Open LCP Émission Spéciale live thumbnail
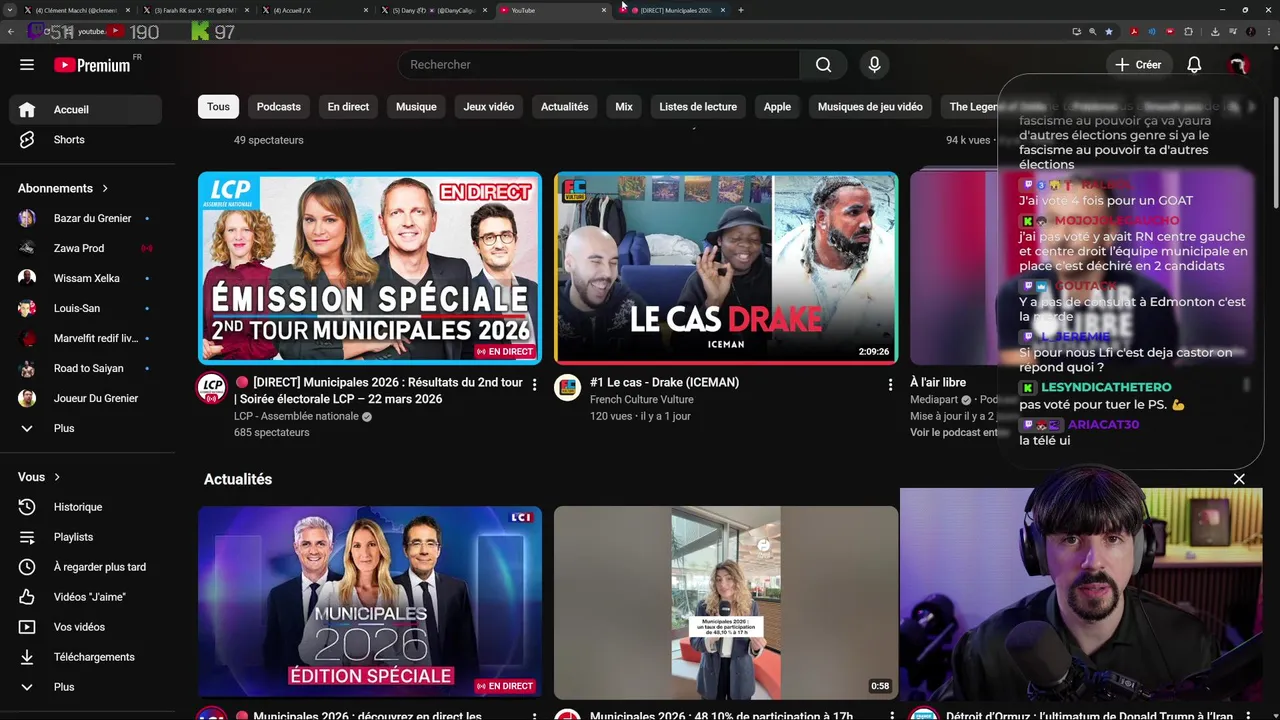The width and height of the screenshot is (1280, 720). [x=370, y=268]
